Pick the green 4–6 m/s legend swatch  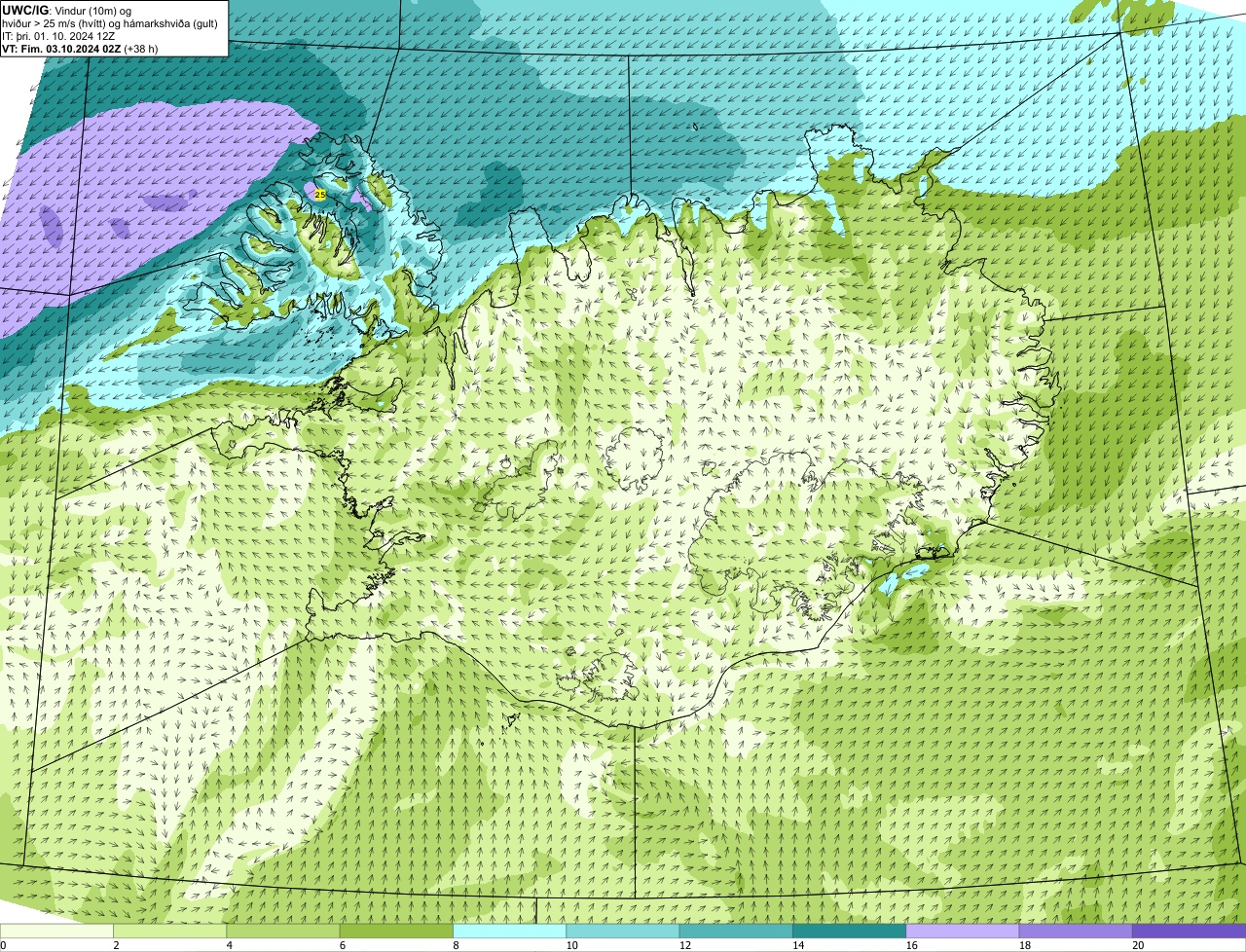[283, 931]
